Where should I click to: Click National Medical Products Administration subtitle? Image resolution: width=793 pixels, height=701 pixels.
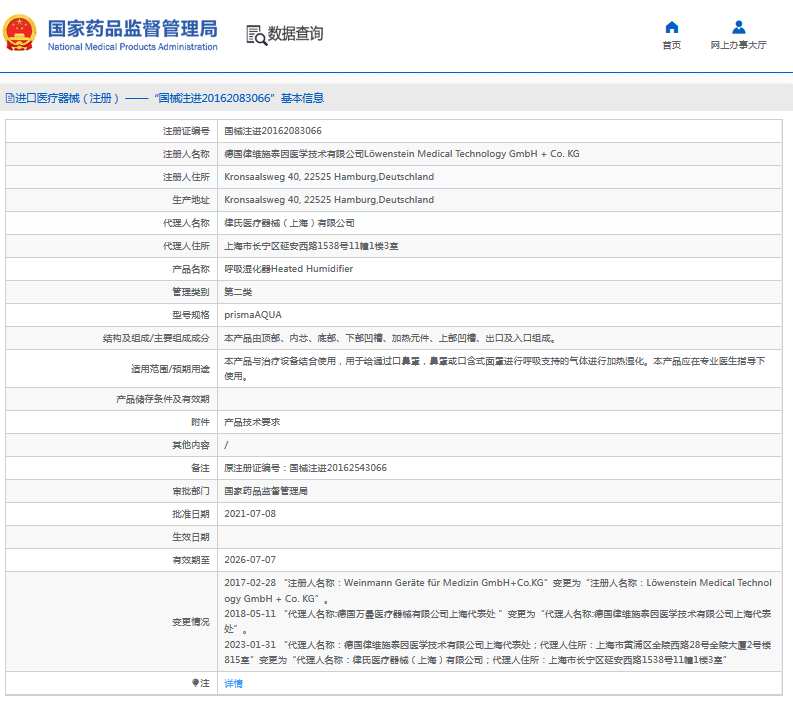coord(133,47)
